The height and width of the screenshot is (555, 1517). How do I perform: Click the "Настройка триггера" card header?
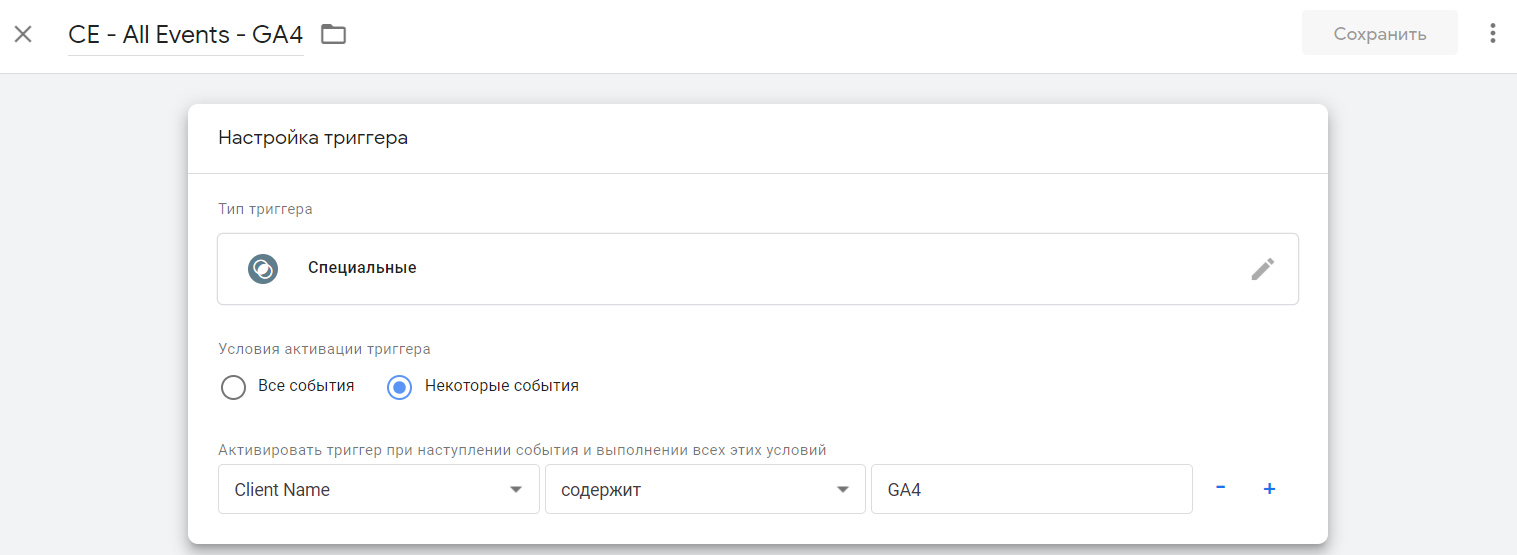pos(313,138)
